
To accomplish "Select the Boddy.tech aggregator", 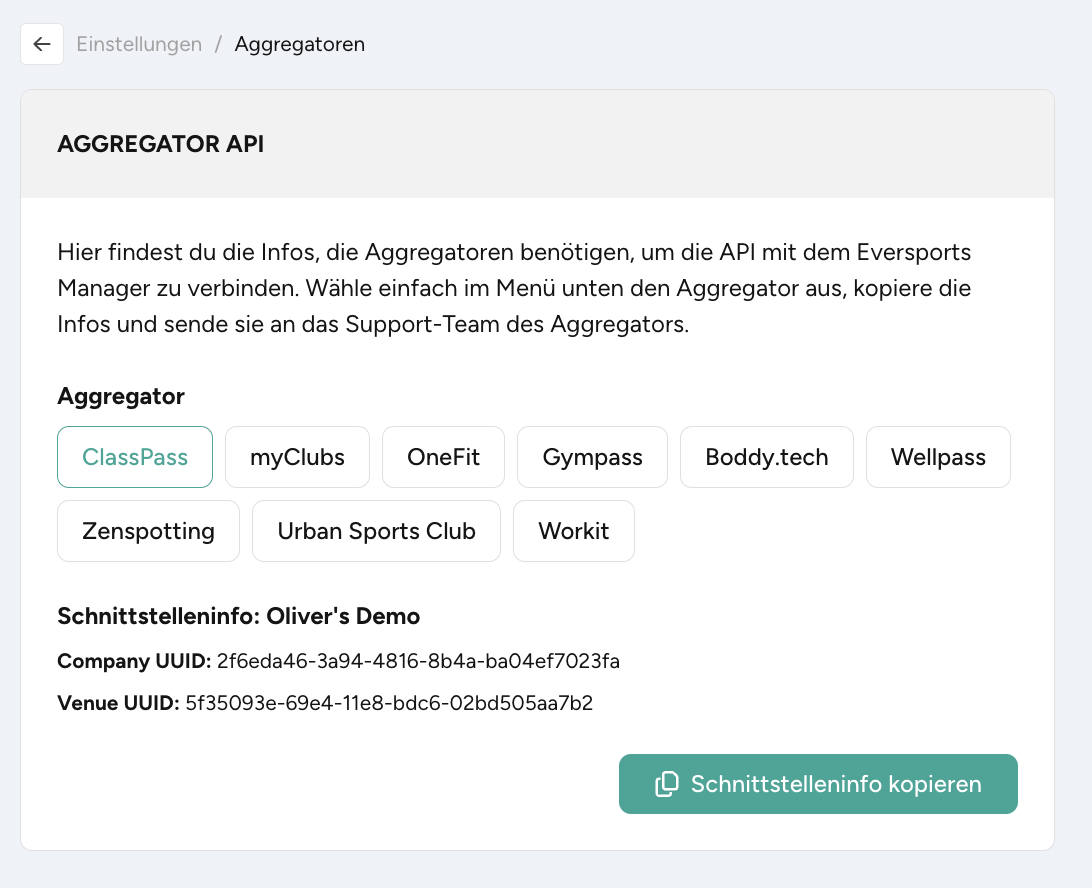I will [767, 457].
